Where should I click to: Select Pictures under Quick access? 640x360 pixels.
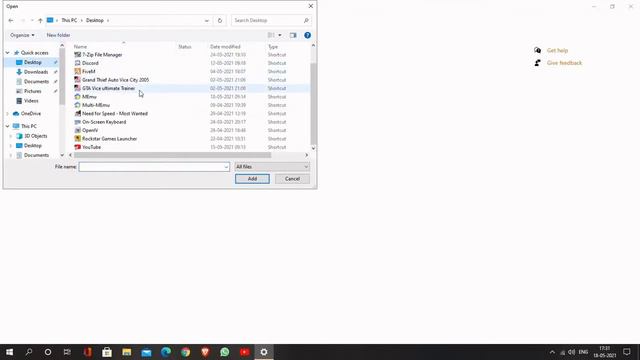click(x=33, y=91)
